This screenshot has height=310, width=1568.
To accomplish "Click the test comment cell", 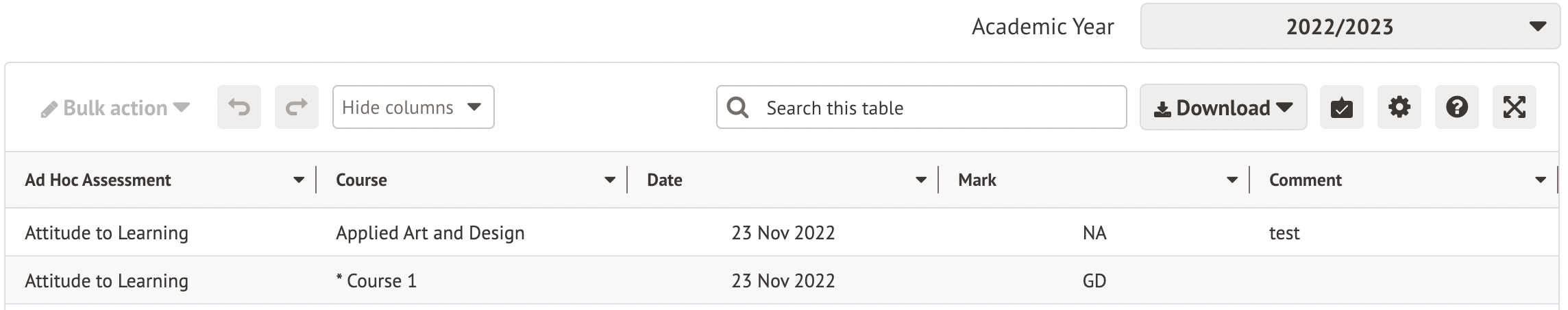I will click(x=1284, y=233).
